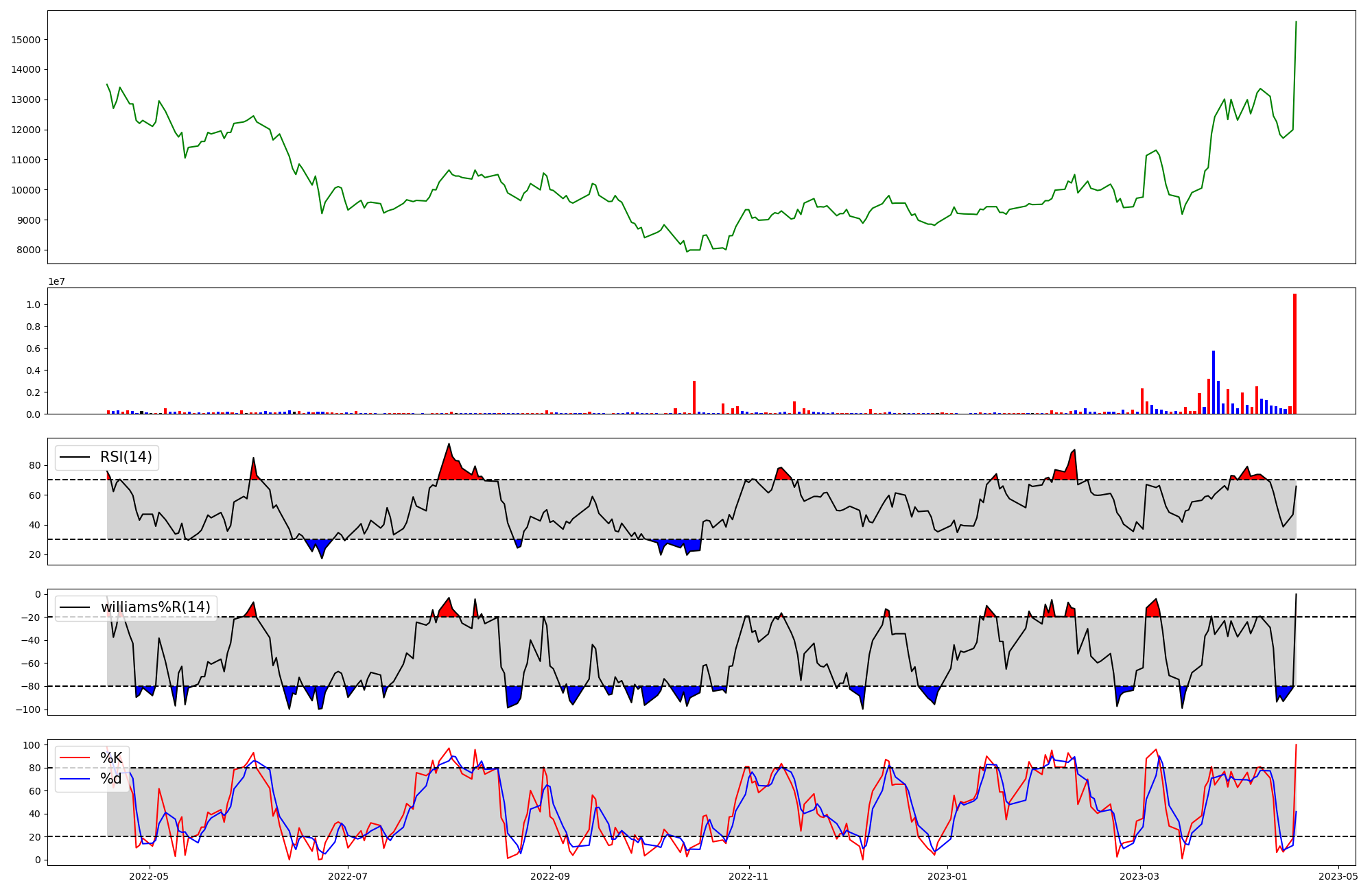Click the 1e7 volume scale label
This screenshot has height=892, width=1372.
pos(56,281)
